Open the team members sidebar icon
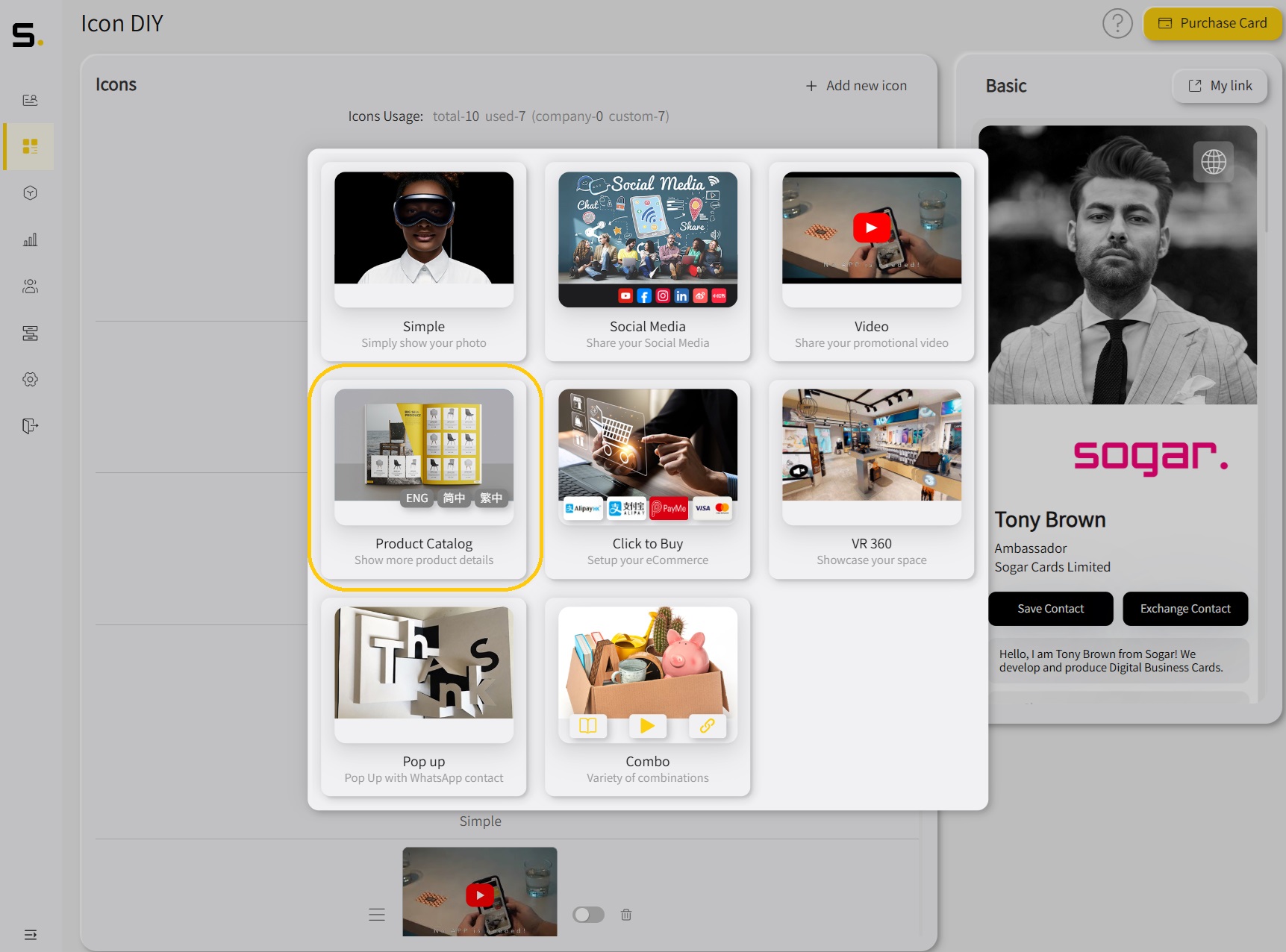The height and width of the screenshot is (952, 1286). [x=30, y=286]
